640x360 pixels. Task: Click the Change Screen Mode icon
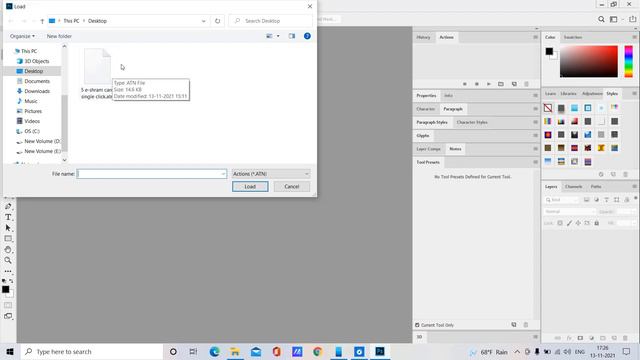click(8, 316)
